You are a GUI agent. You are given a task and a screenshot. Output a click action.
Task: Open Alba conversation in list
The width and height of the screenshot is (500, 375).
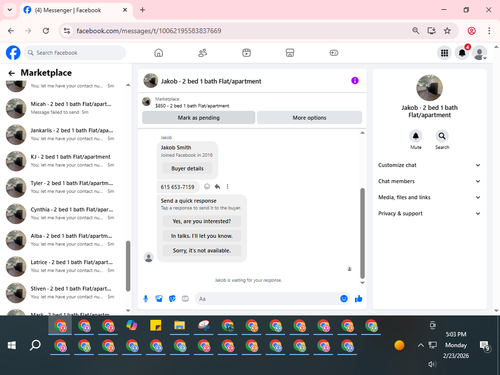(x=63, y=240)
